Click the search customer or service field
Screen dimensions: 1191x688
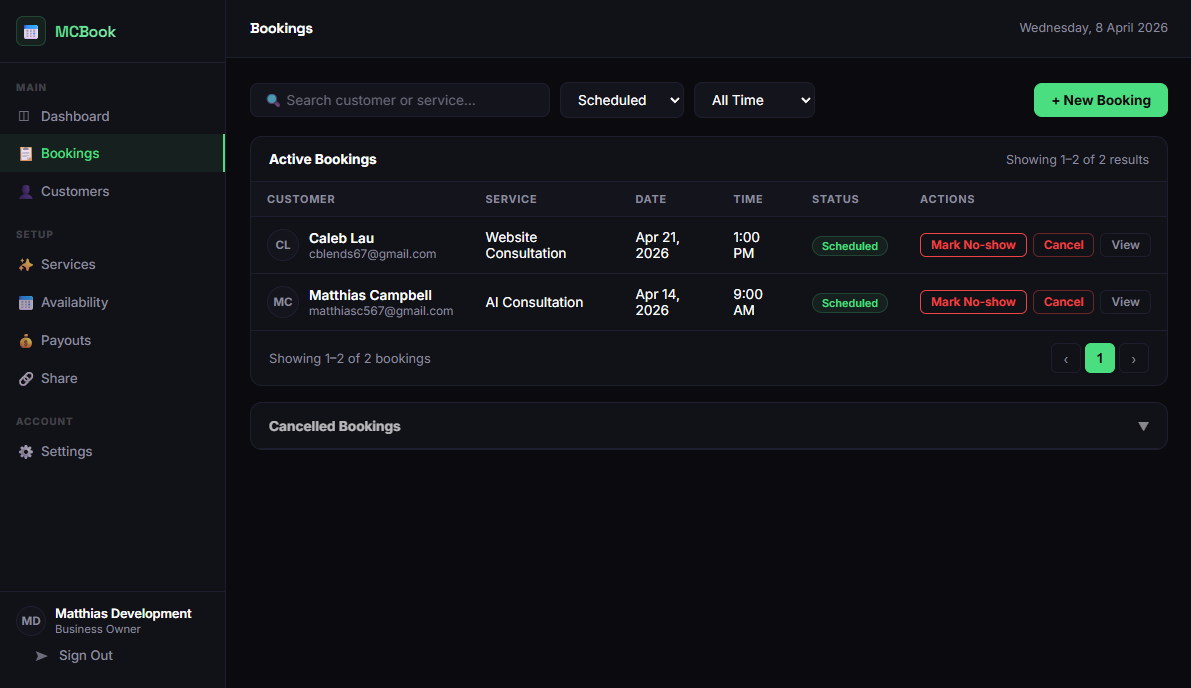click(x=400, y=100)
